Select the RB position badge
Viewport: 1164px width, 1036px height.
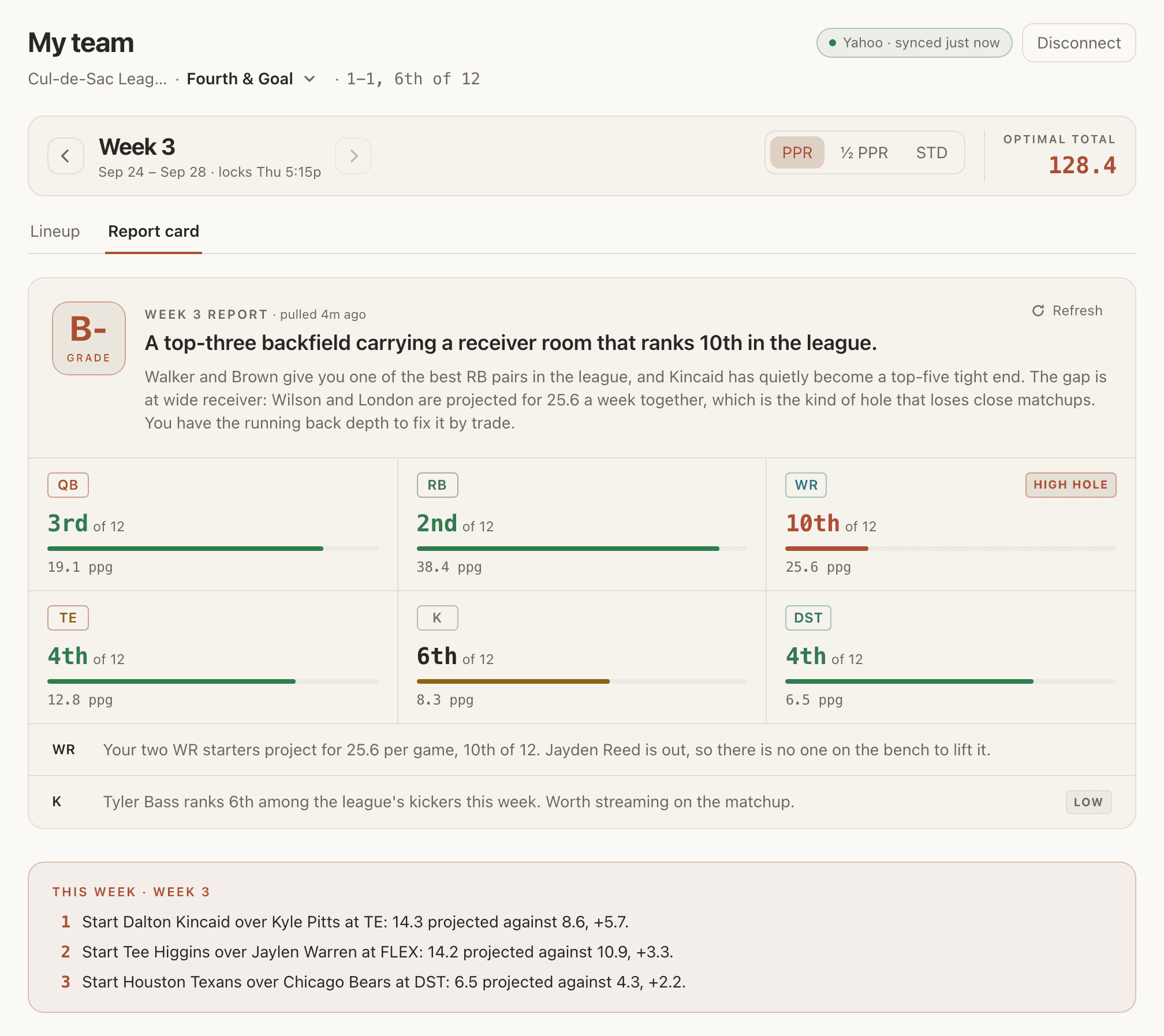[x=437, y=485]
